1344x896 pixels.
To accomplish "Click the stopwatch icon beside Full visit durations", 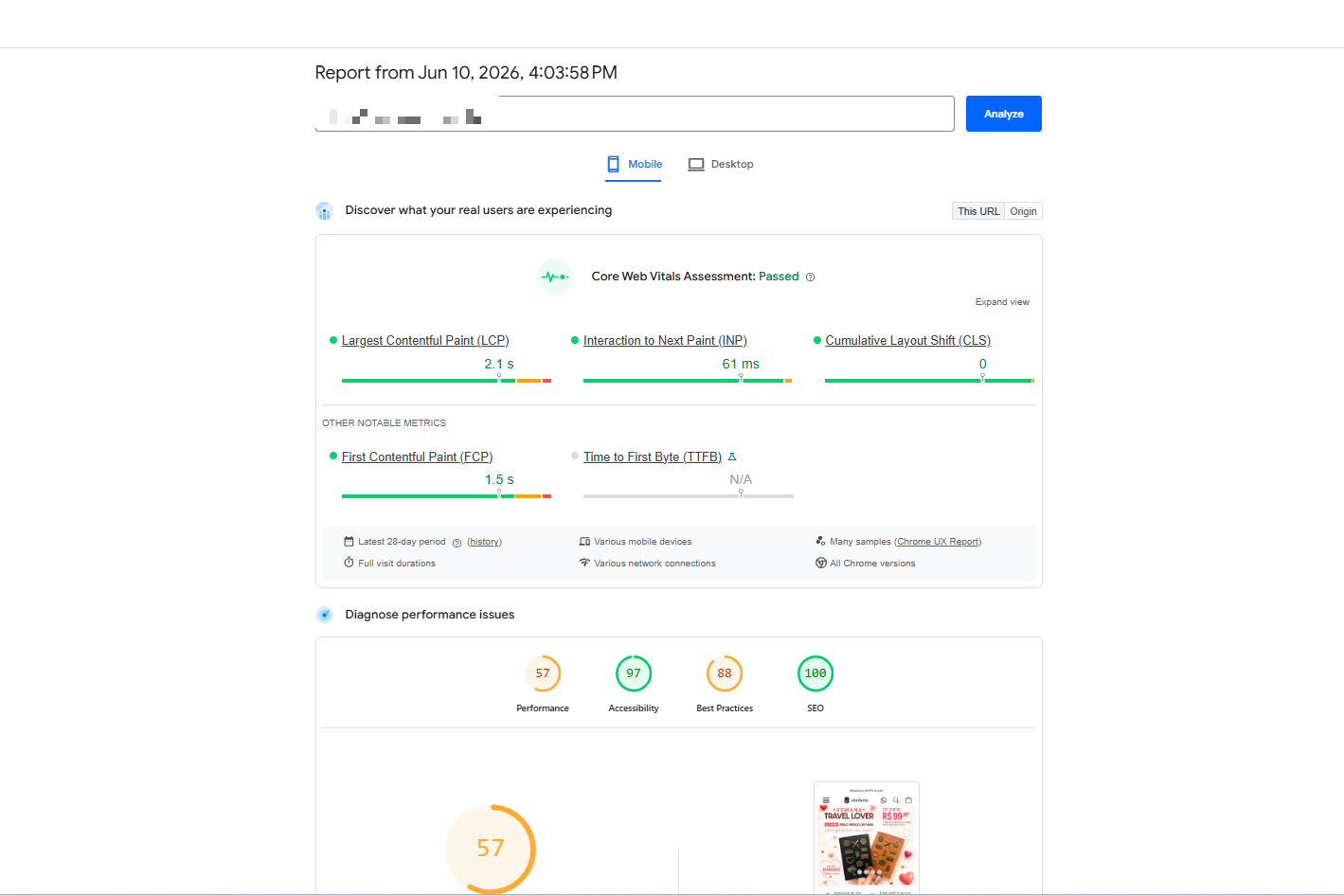I will coord(349,563).
